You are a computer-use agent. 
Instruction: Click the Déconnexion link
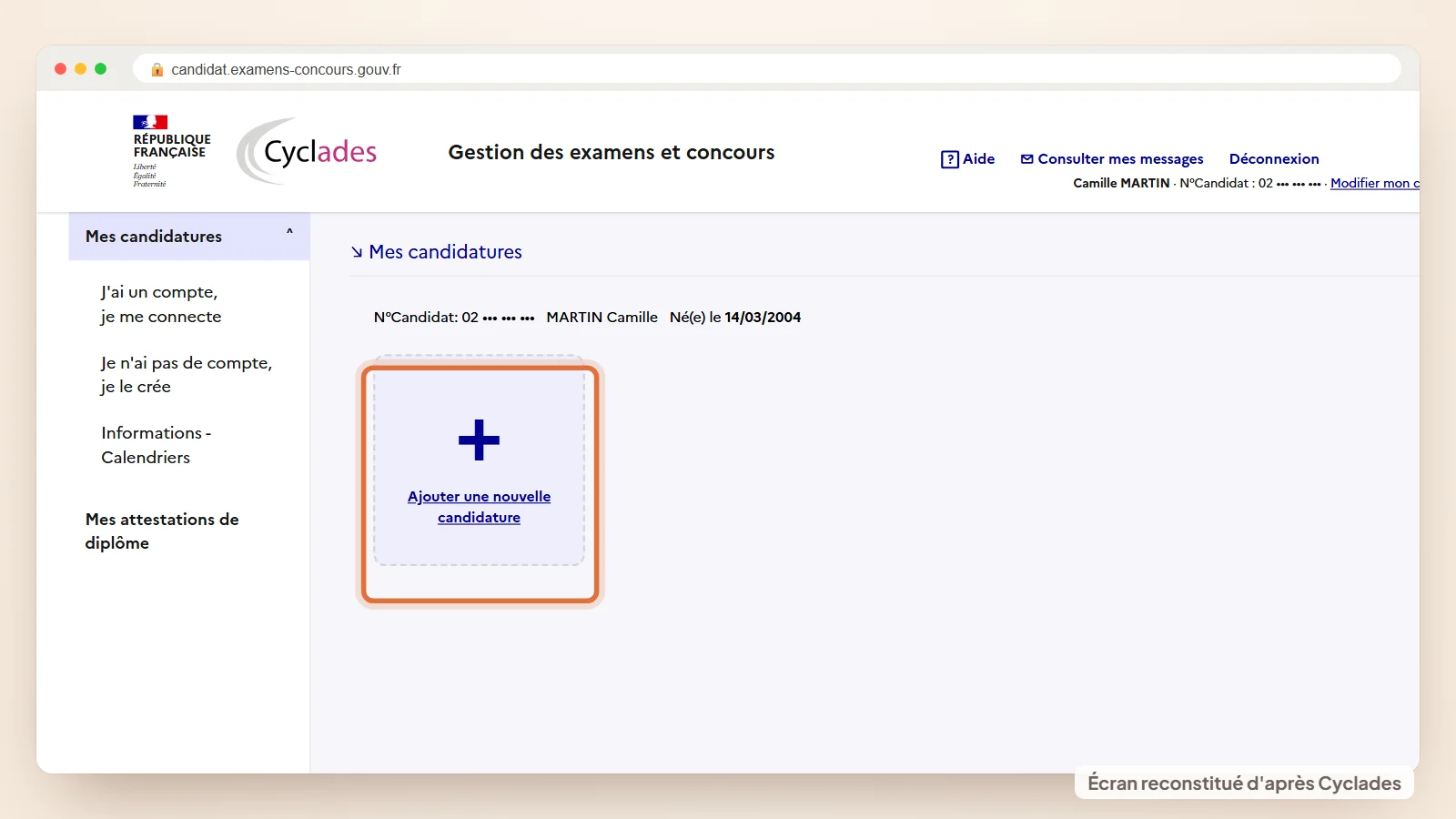point(1274,158)
